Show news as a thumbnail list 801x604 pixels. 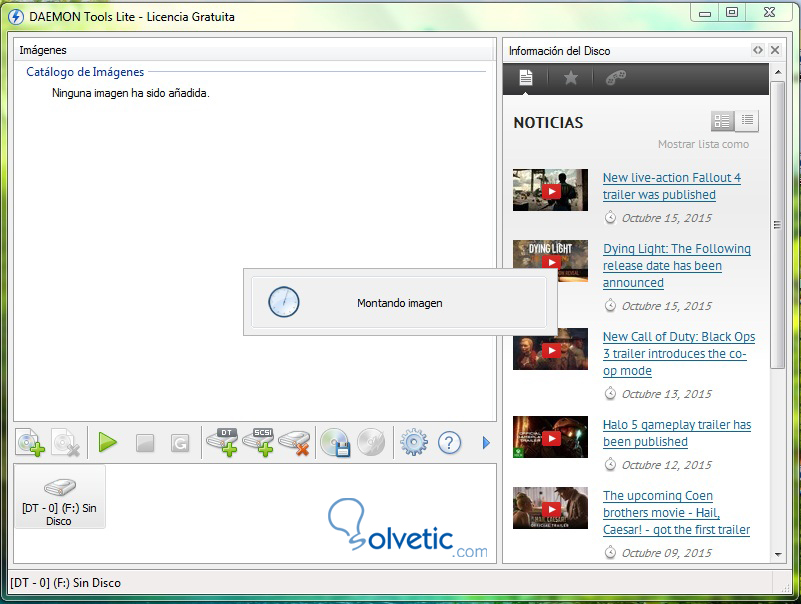point(722,121)
